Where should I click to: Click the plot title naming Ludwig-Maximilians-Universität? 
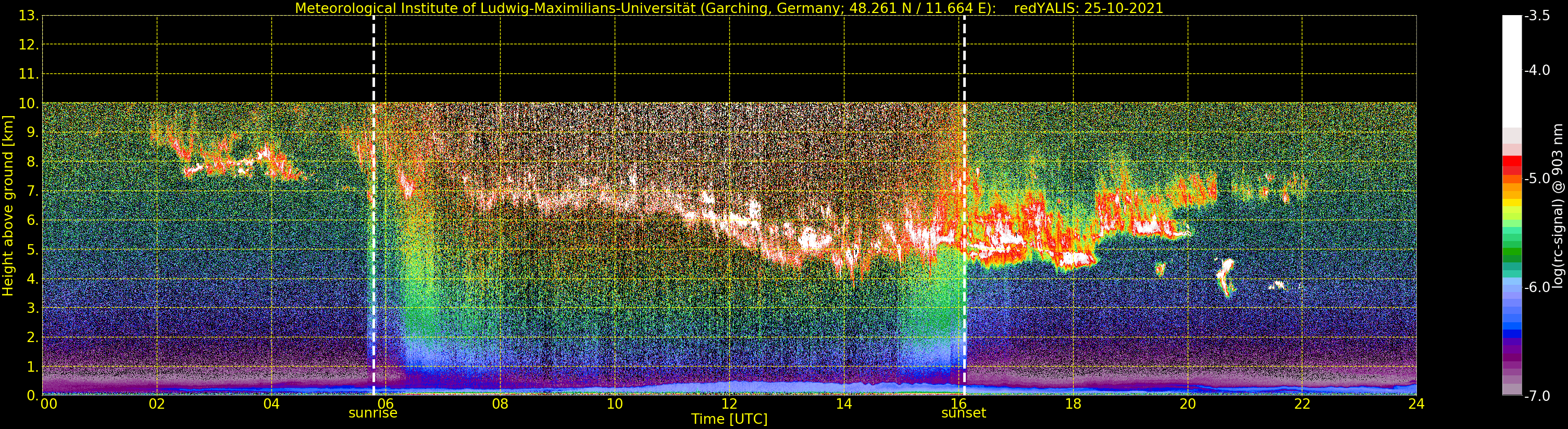pyautogui.click(x=729, y=8)
